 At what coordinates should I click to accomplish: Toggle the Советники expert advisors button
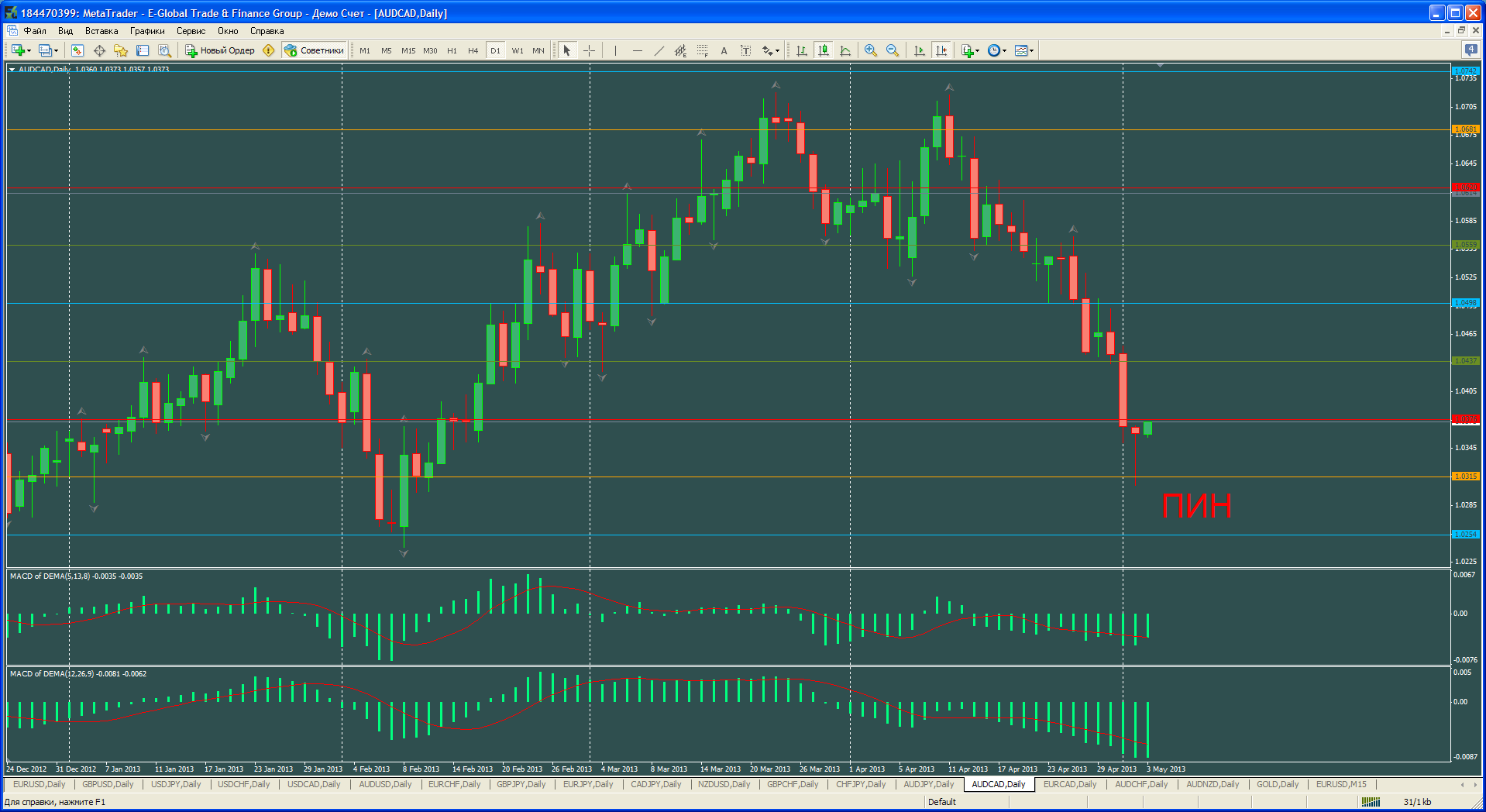click(x=315, y=50)
